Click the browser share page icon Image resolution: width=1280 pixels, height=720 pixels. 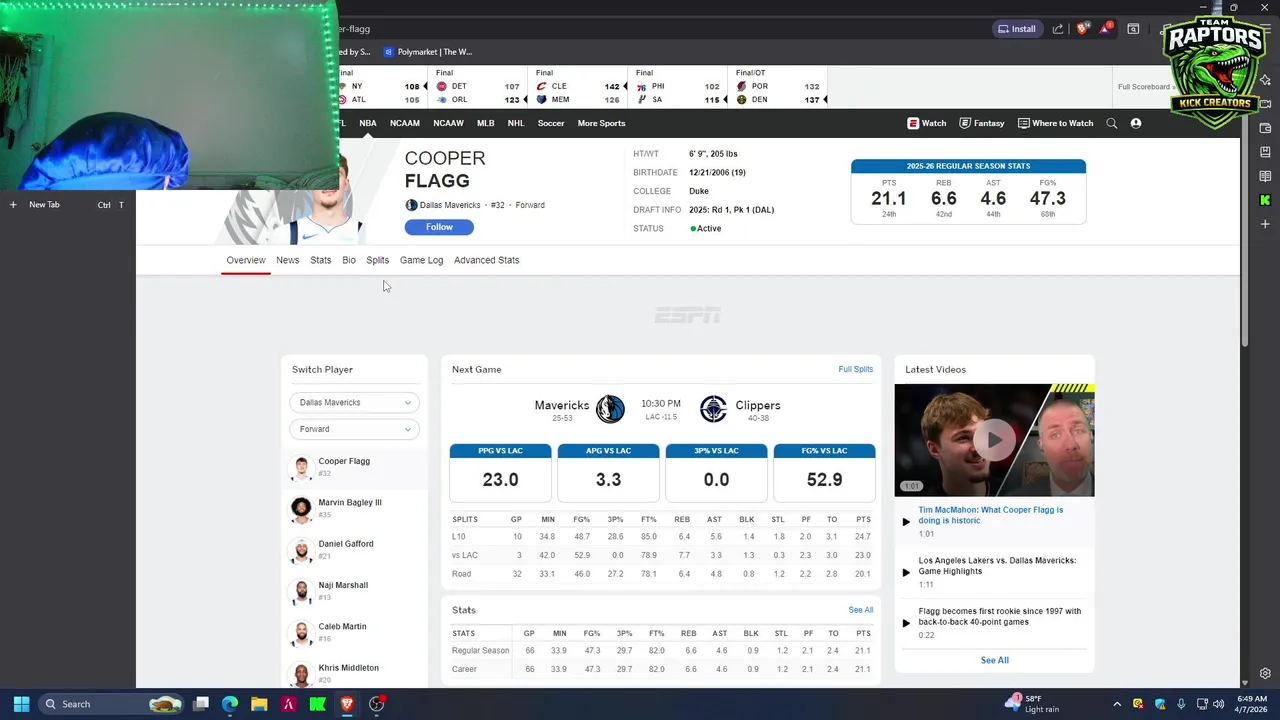(1058, 29)
